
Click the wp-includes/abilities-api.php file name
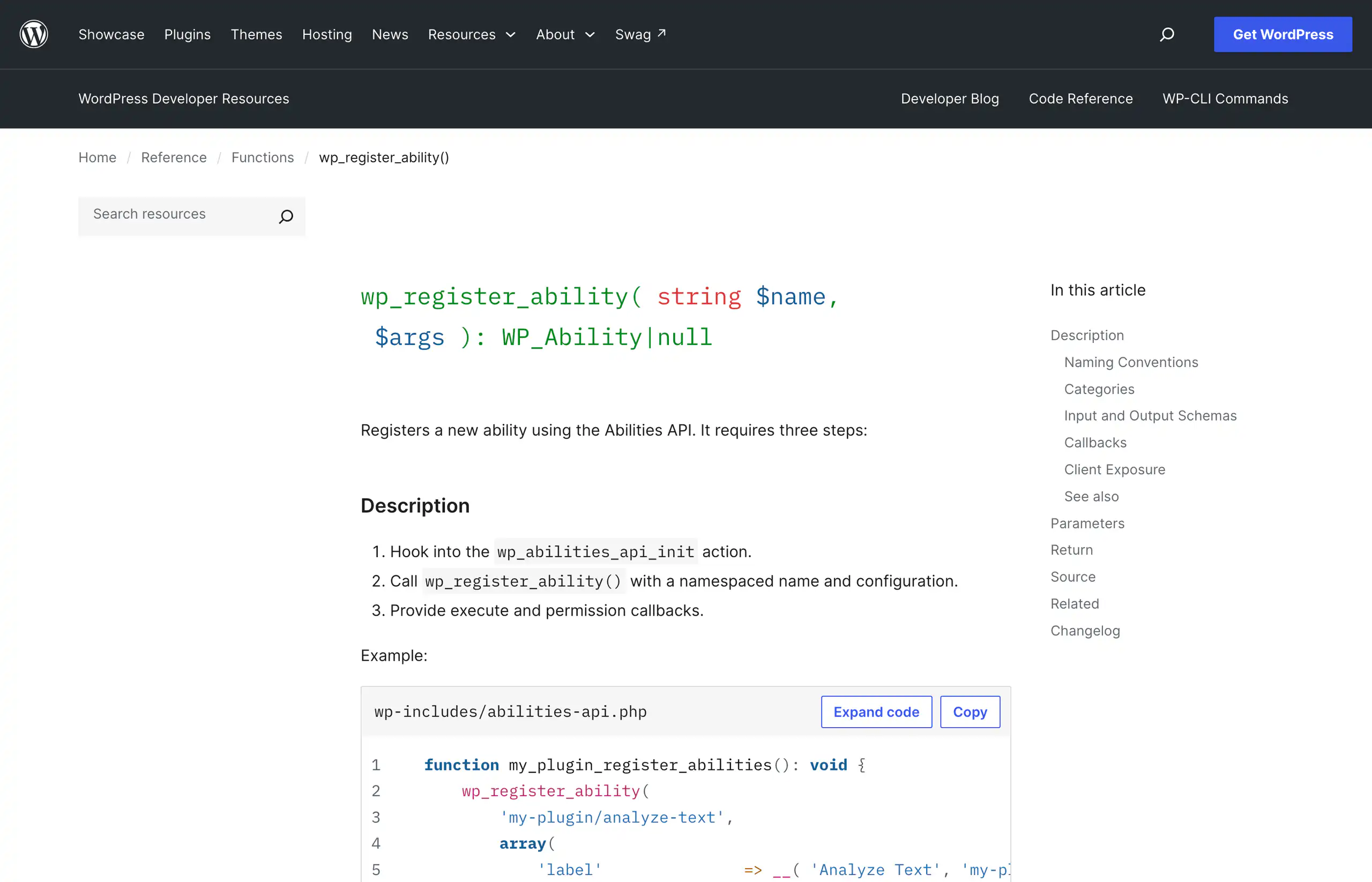[510, 712]
